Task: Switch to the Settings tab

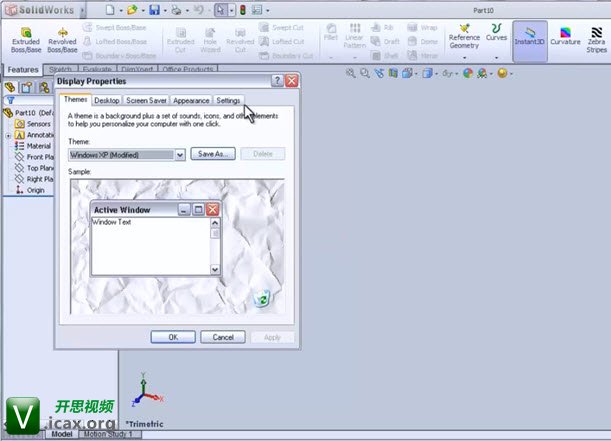Action: click(x=228, y=101)
